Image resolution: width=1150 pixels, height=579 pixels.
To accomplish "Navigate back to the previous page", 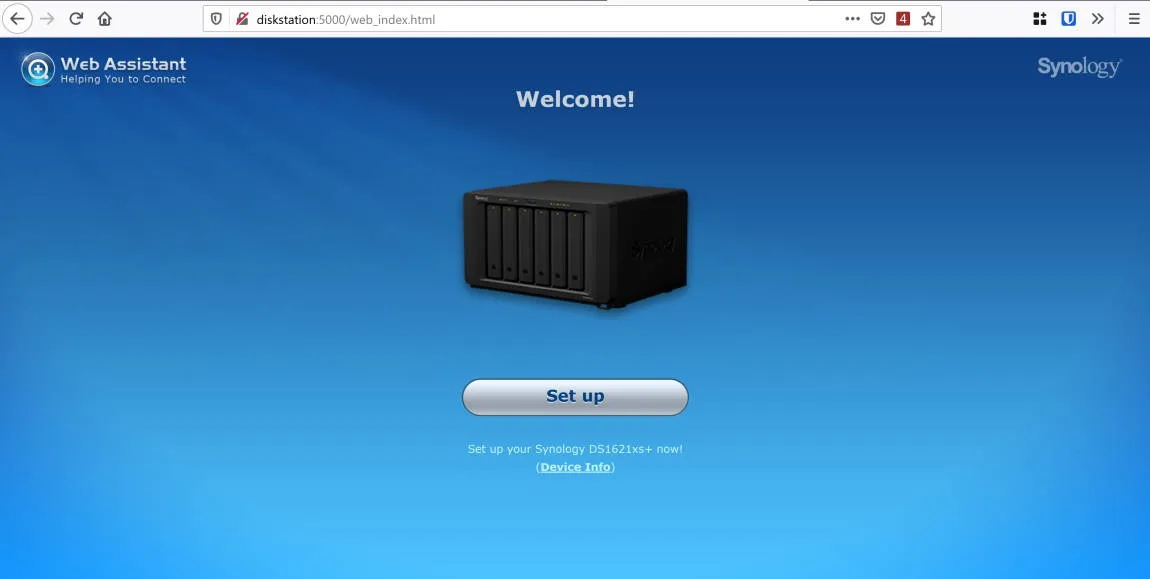I will pos(17,18).
